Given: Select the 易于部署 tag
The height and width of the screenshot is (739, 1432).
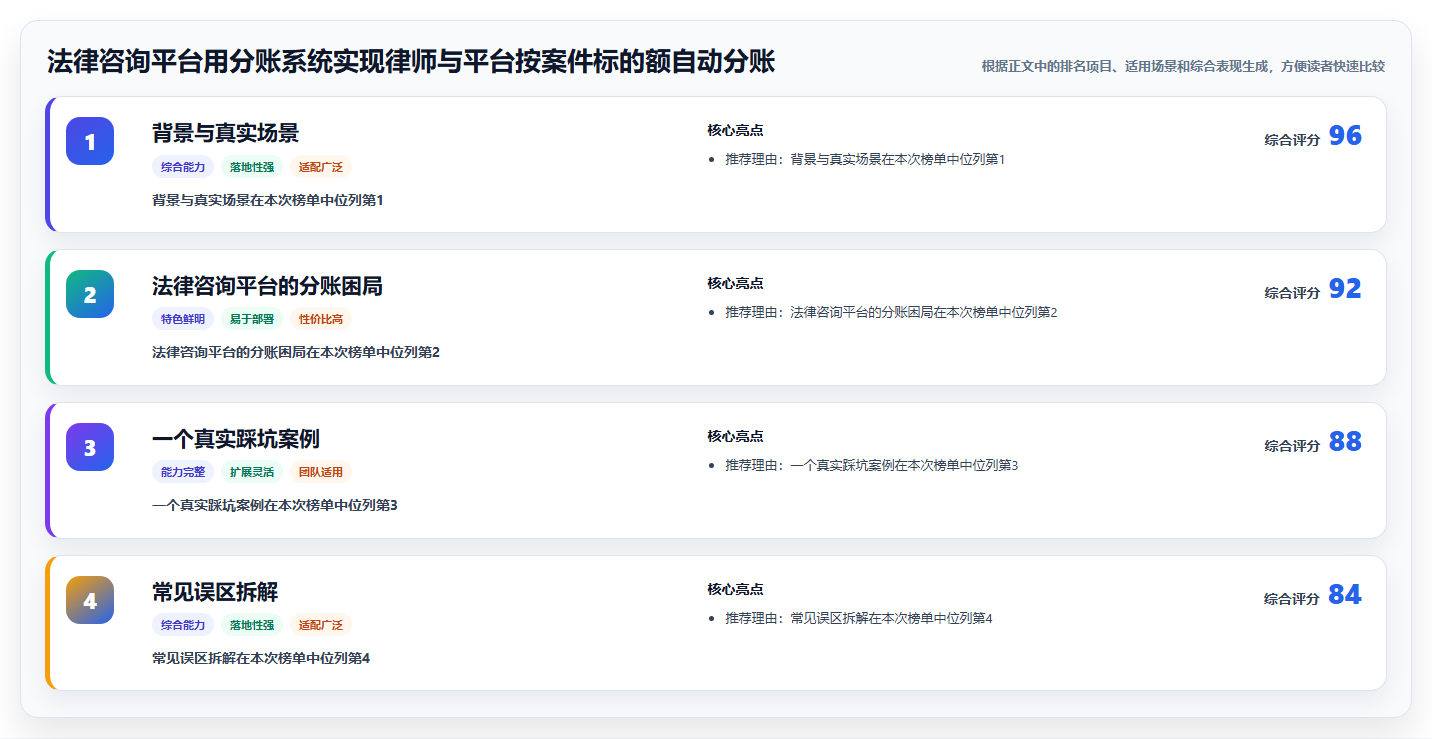Looking at the screenshot, I should [252, 319].
